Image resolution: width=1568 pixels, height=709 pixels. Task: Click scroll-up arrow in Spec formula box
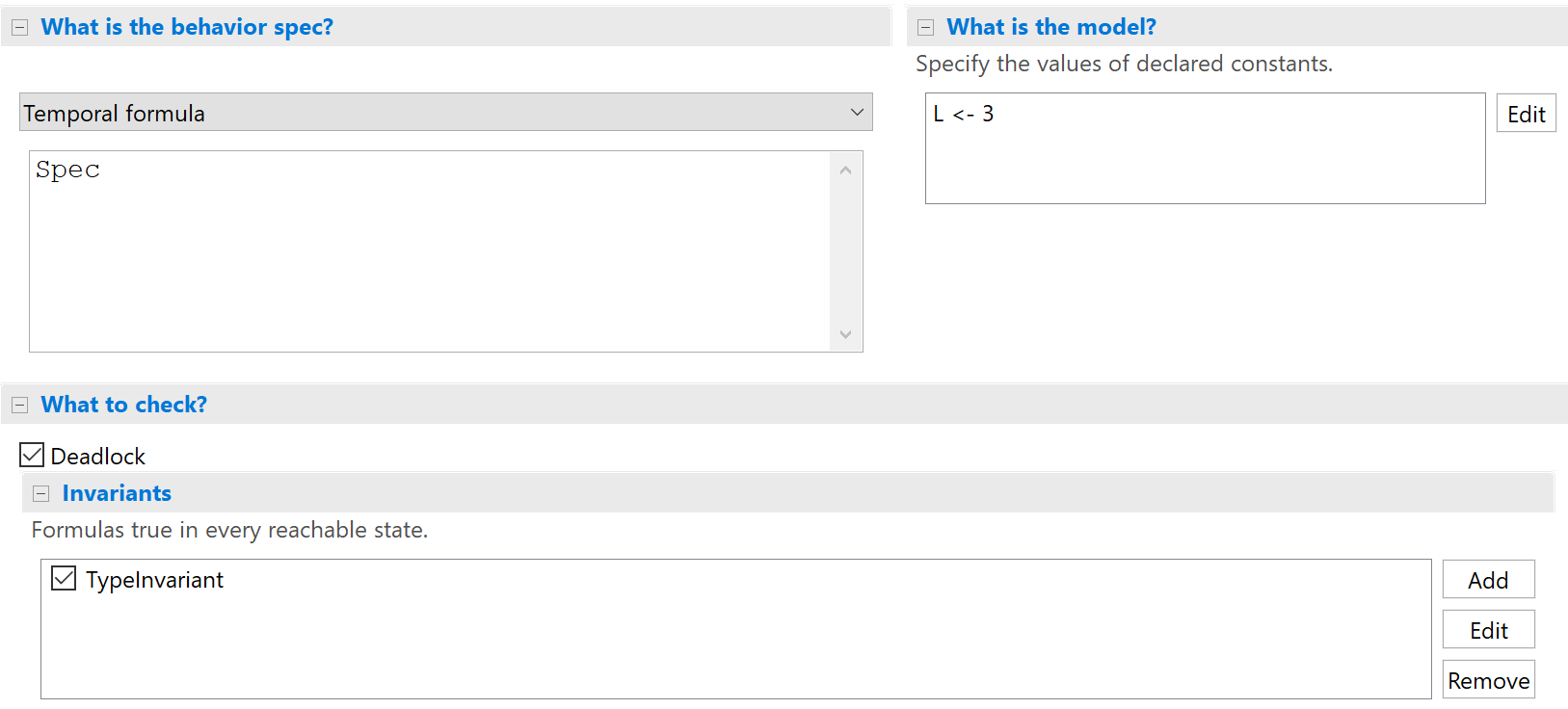click(x=845, y=171)
